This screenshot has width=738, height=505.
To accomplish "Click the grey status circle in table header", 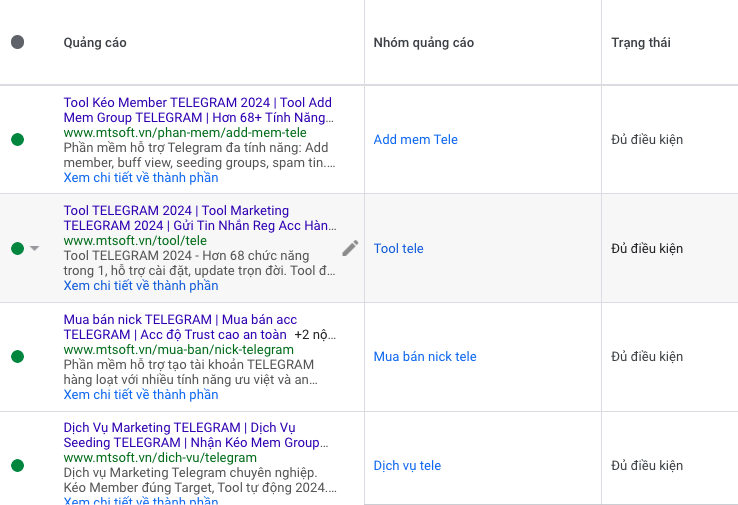I will [x=17, y=42].
